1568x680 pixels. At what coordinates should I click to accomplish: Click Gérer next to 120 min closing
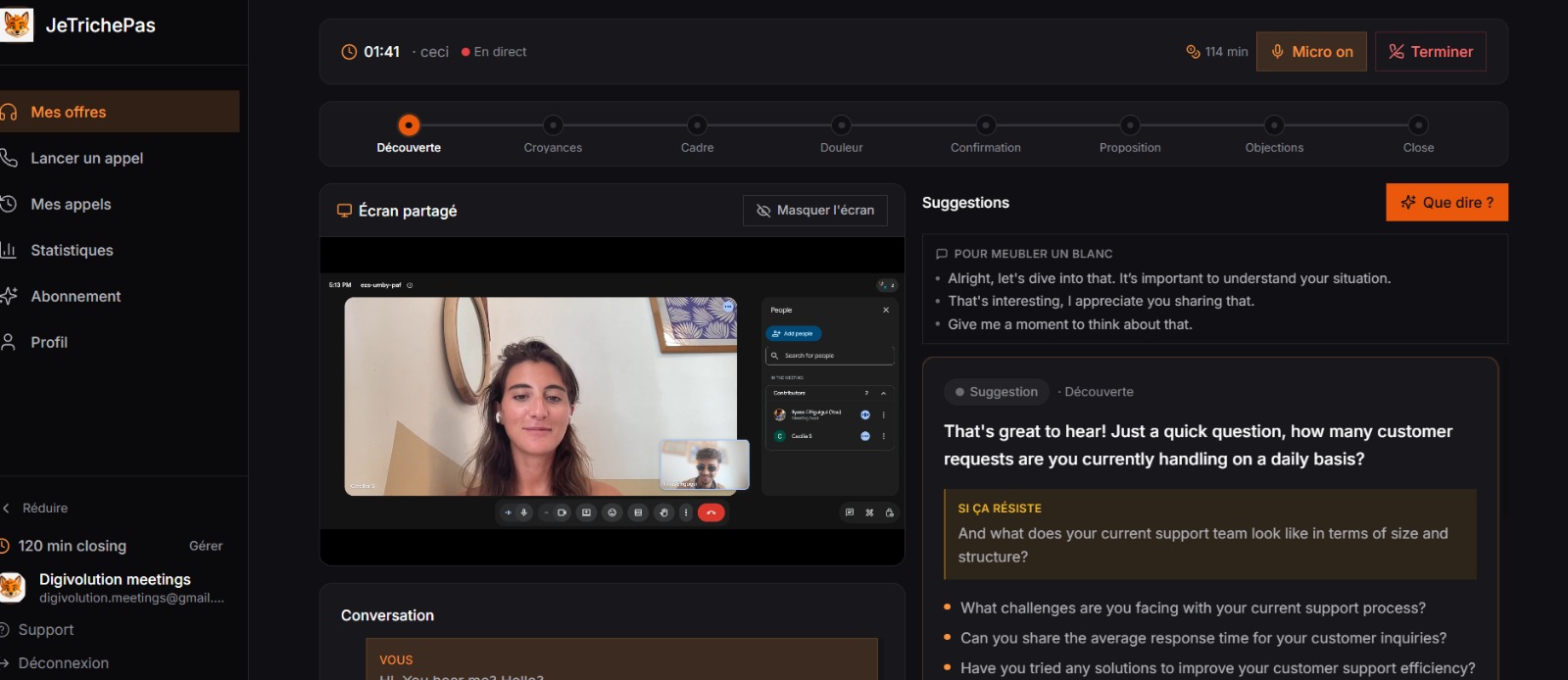206,546
